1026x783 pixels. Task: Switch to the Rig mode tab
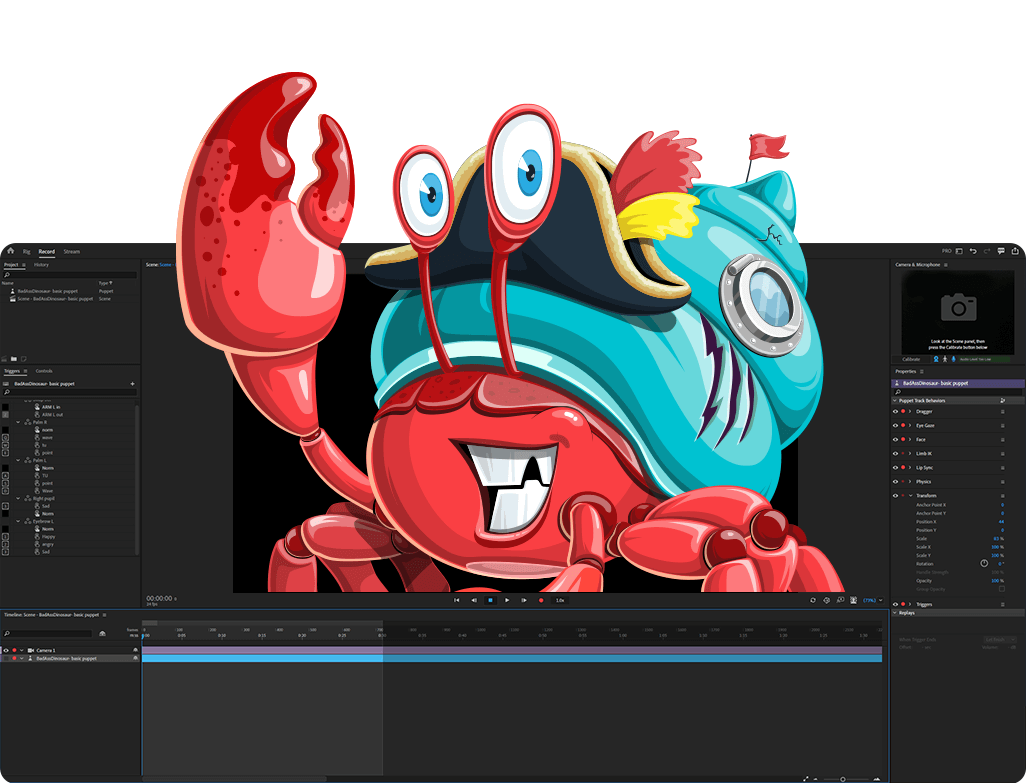pos(27,252)
